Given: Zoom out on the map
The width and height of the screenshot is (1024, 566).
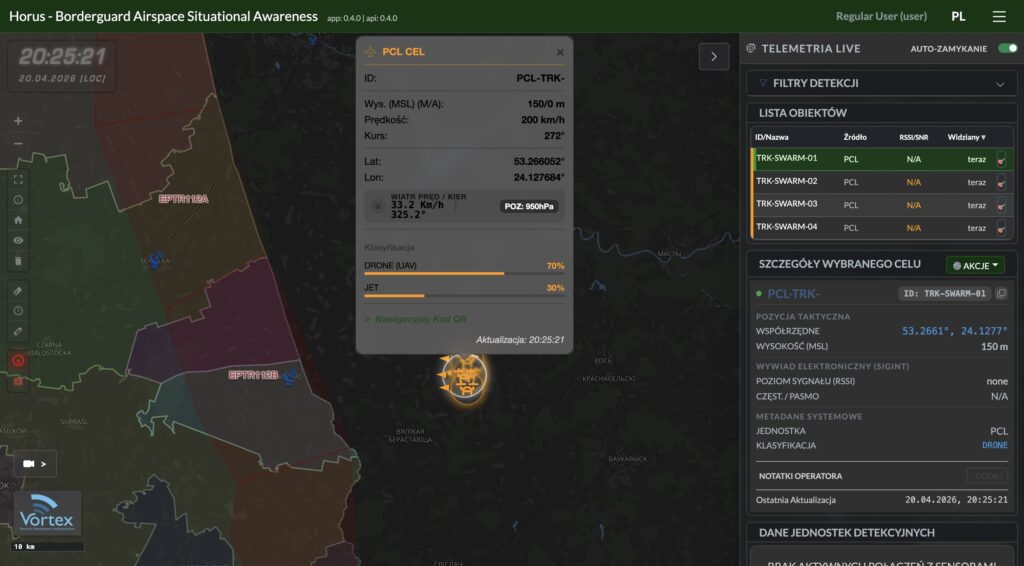Looking at the screenshot, I should pyautogui.click(x=18, y=143).
